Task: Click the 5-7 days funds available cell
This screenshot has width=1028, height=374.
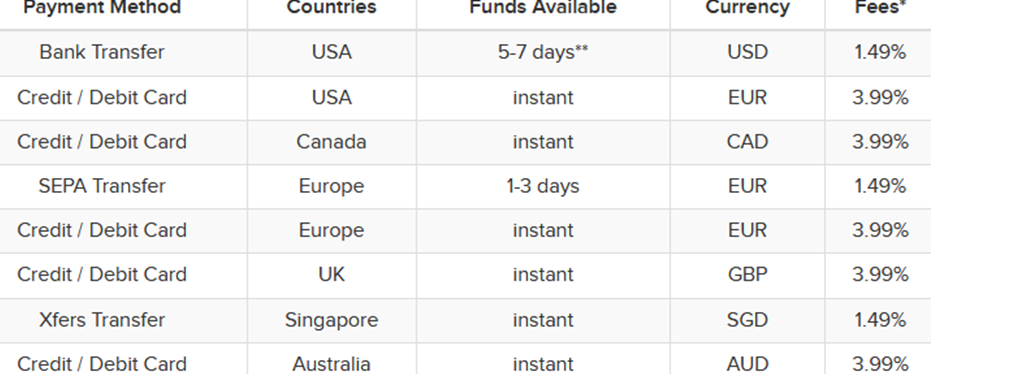Action: click(x=543, y=52)
